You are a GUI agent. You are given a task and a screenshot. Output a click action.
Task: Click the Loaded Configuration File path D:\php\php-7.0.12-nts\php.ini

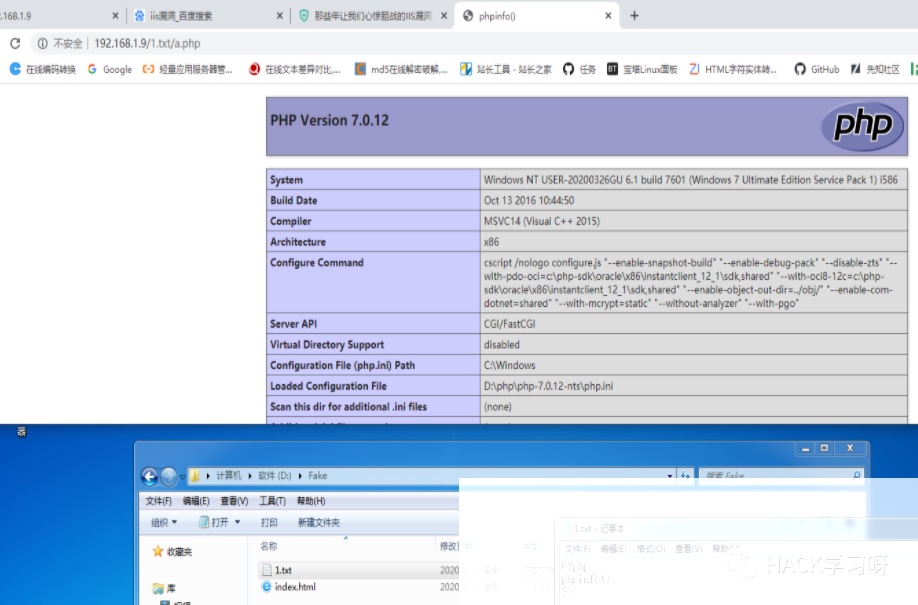coord(549,386)
